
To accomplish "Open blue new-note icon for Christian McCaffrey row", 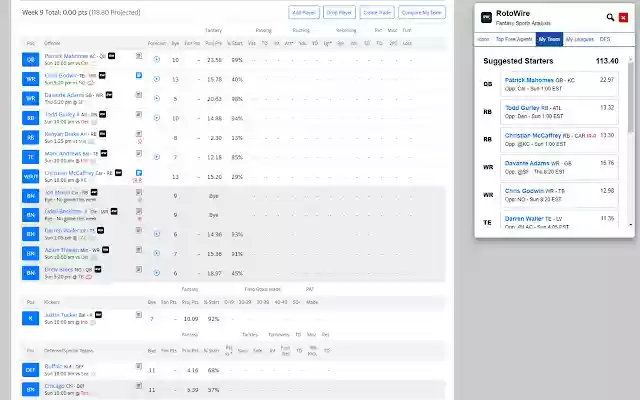I will point(139,173).
